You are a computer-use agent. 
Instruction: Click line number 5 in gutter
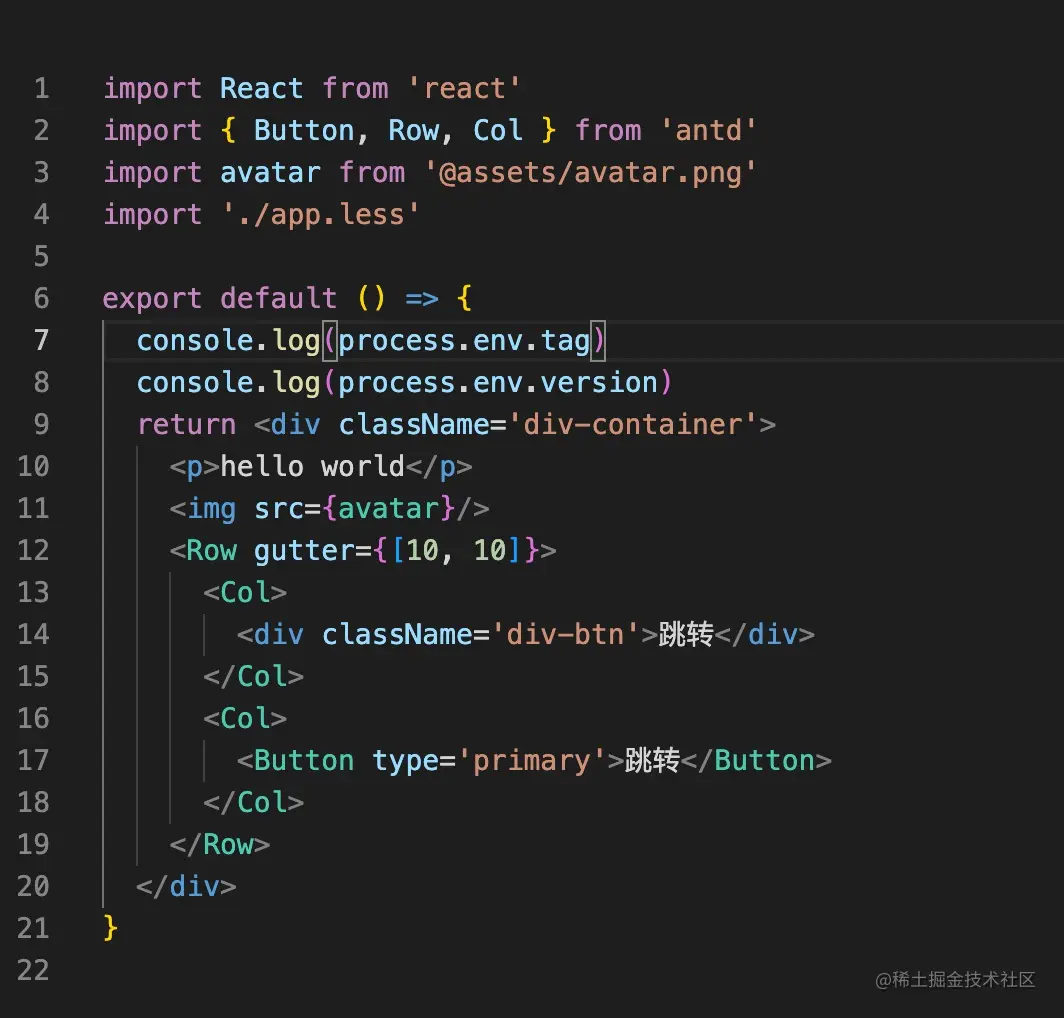click(x=41, y=256)
